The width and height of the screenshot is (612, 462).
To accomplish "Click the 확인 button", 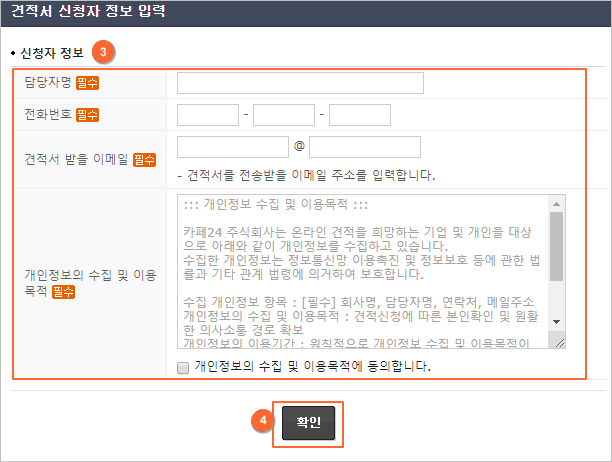I will (308, 423).
